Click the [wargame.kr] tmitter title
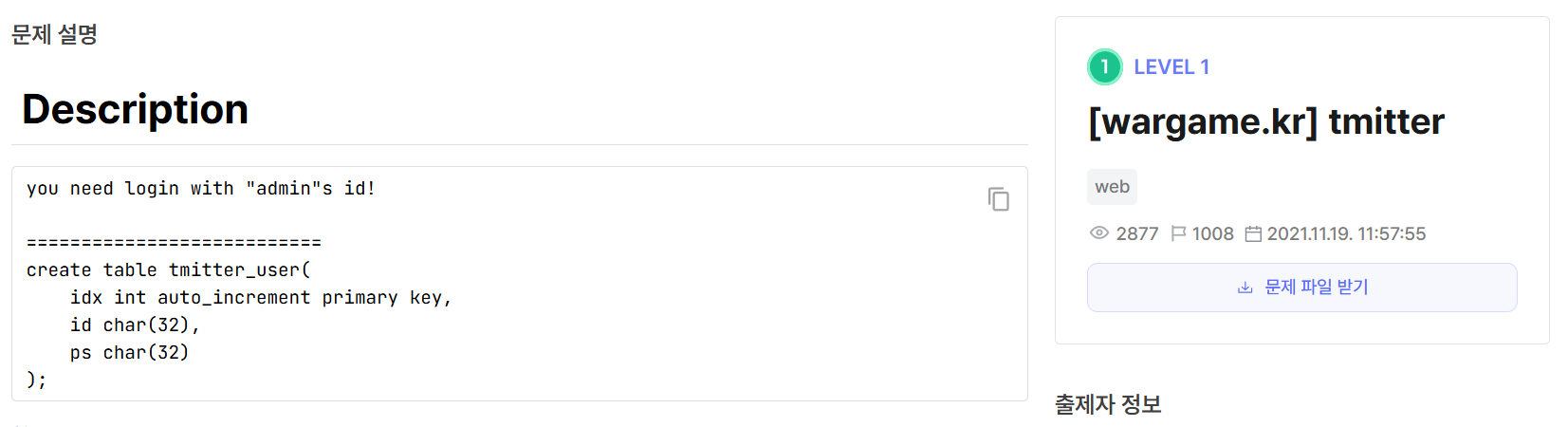Image resolution: width=1568 pixels, height=427 pixels. click(x=1266, y=121)
